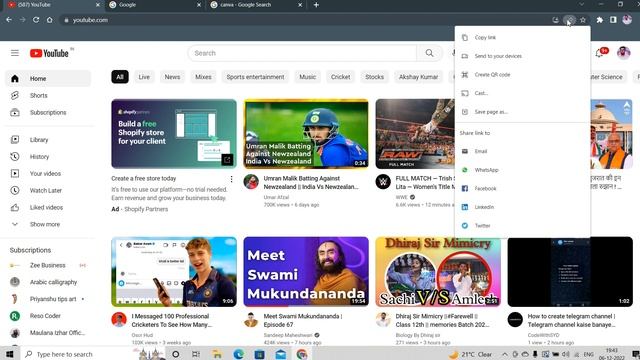Open How to create telegram channel video title

tap(571, 320)
